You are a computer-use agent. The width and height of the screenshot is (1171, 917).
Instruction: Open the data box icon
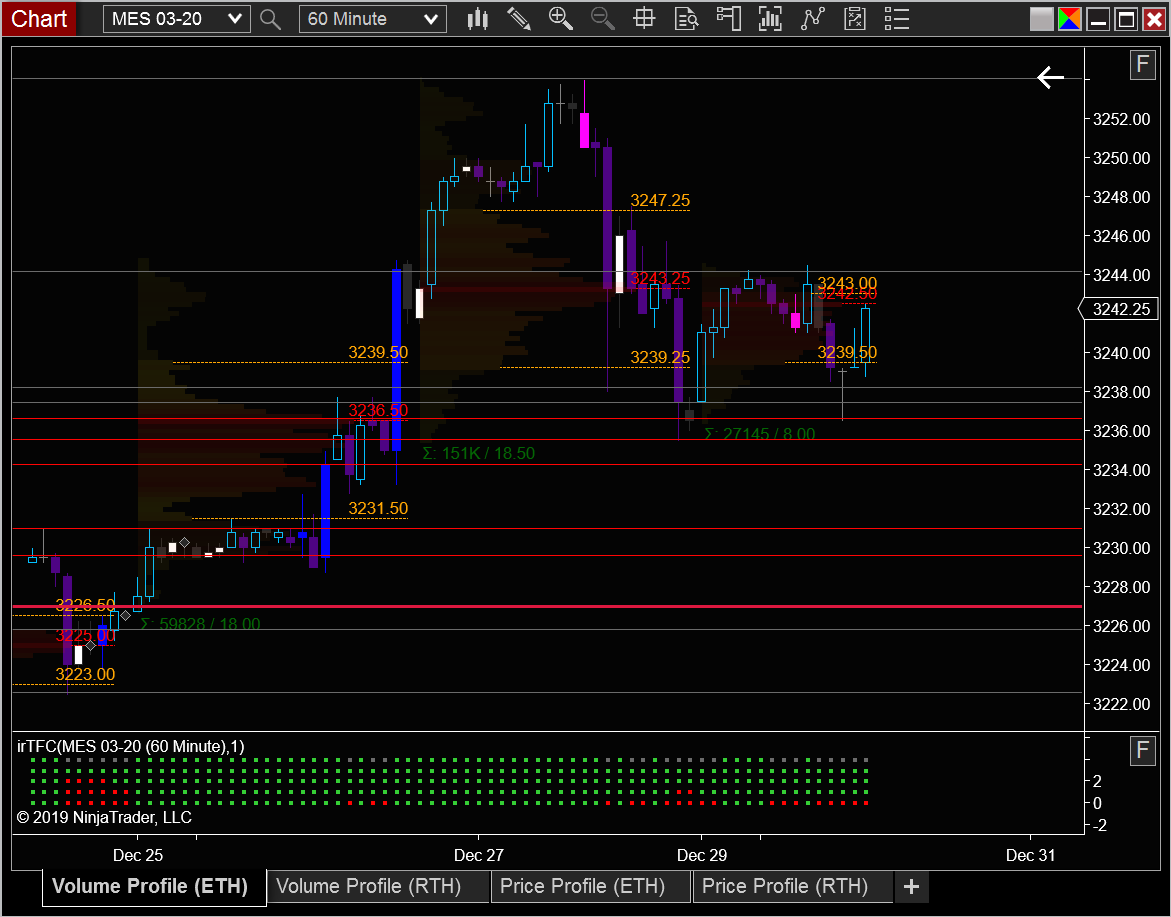point(686,19)
